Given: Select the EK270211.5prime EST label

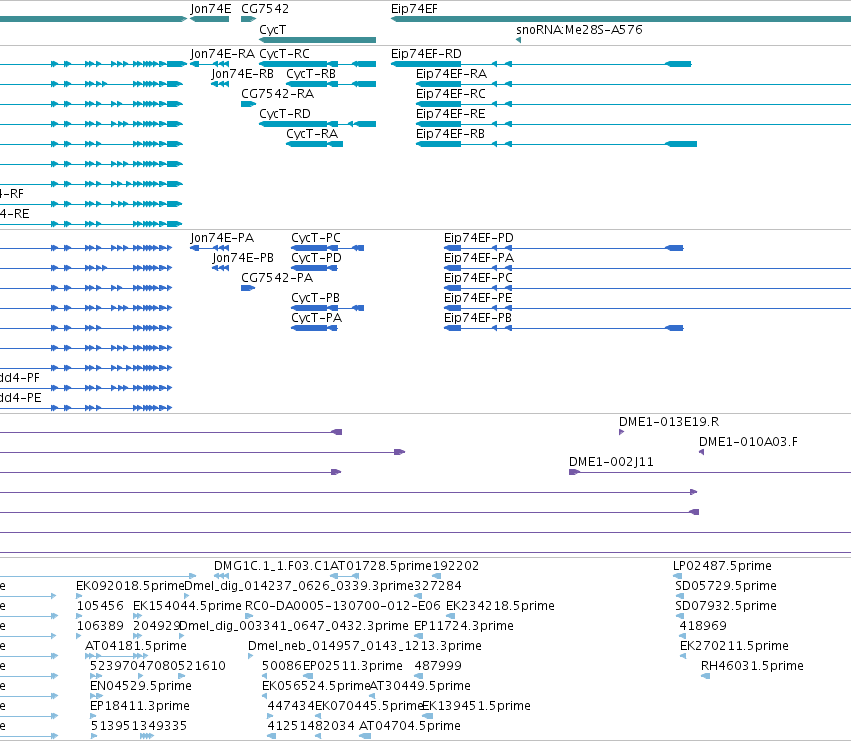Looking at the screenshot, I should pyautogui.click(x=734, y=647).
